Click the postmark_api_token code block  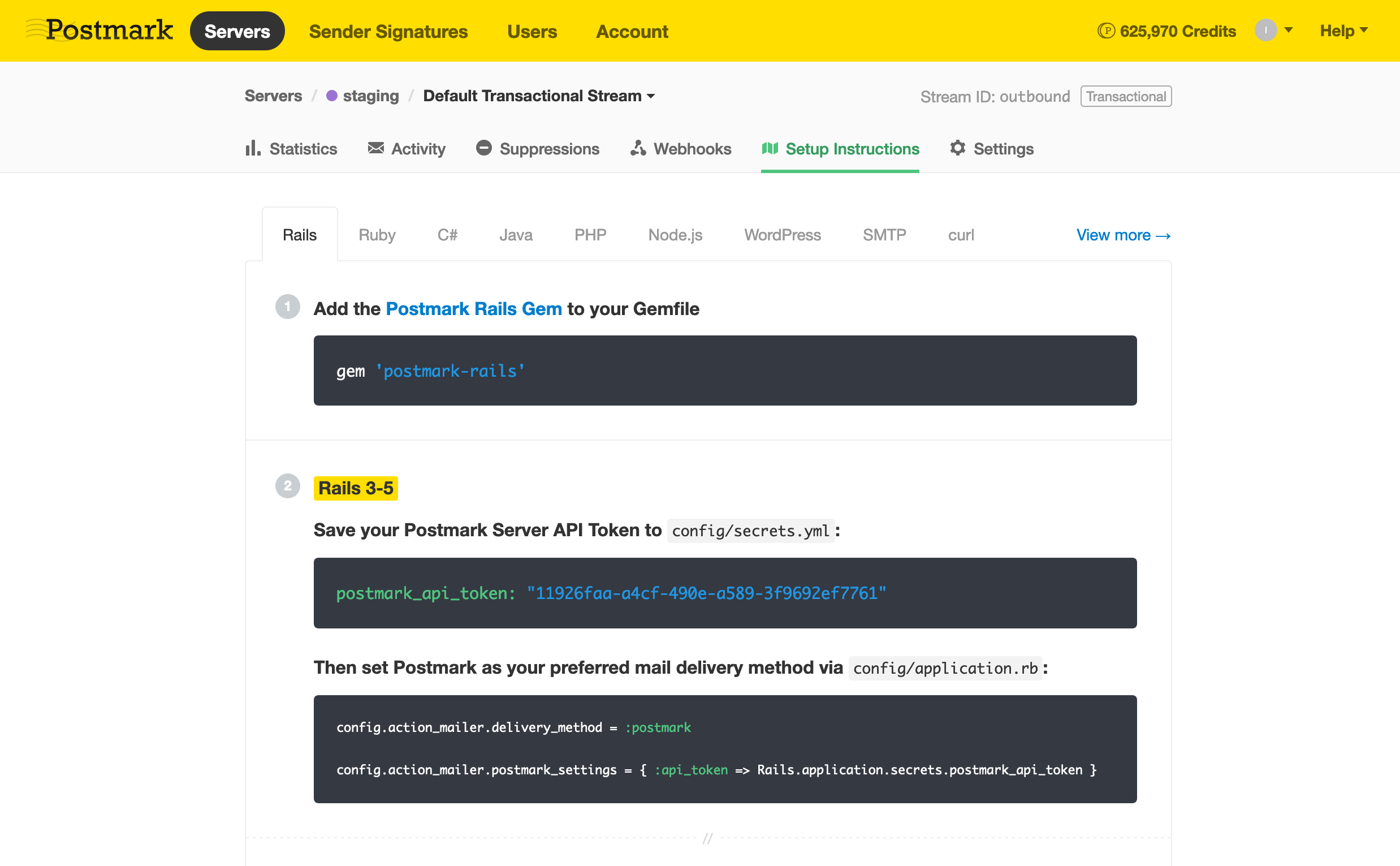[725, 593]
